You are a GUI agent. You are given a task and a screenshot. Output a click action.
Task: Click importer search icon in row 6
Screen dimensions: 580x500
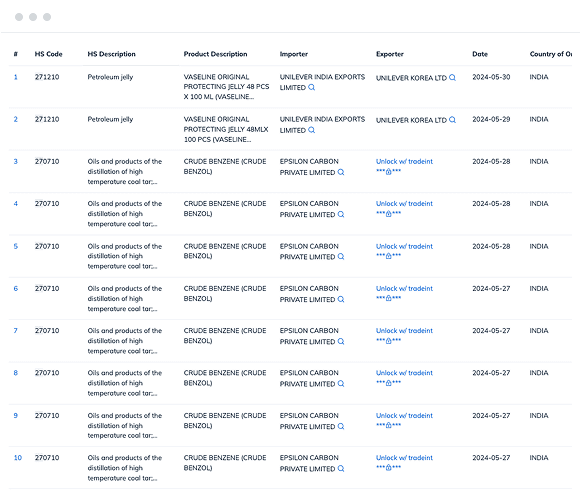pos(341,299)
